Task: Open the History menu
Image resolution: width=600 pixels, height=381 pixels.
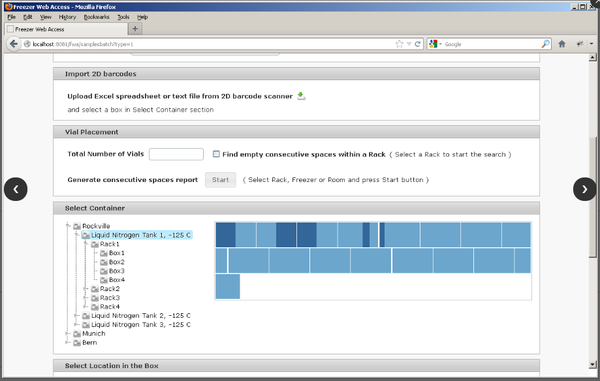Action: point(67,17)
